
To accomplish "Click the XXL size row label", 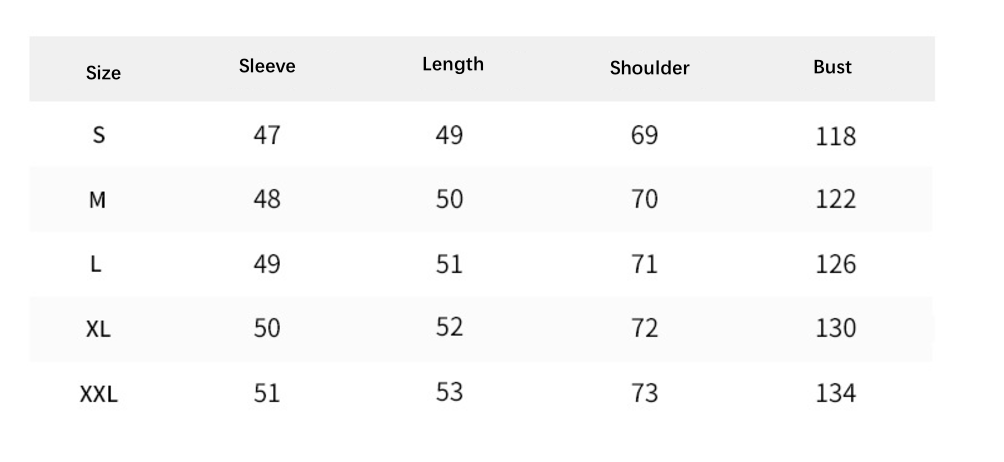I will point(98,395).
